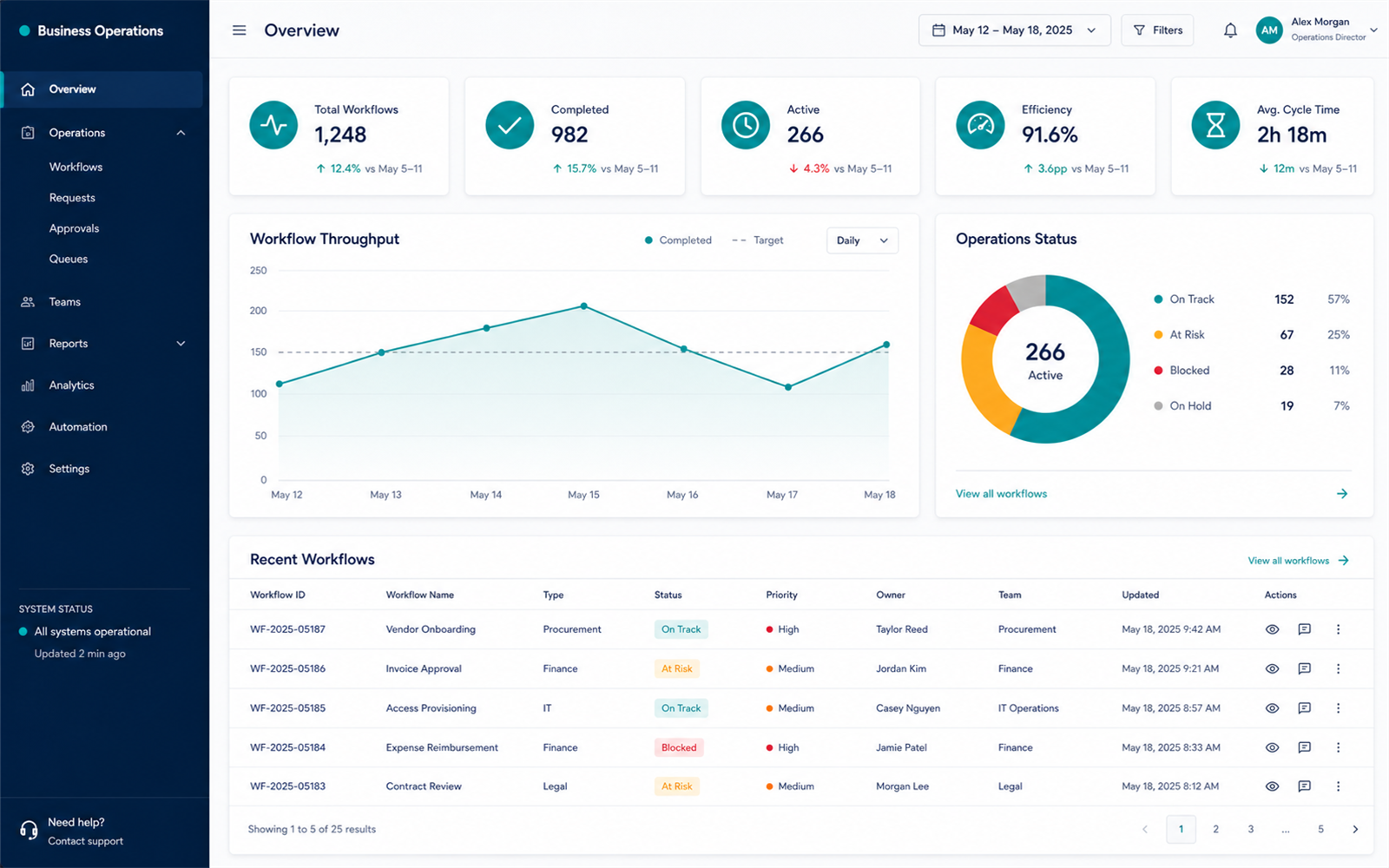Viewport: 1389px width, 868px height.
Task: Click Contact support link
Action: (85, 841)
